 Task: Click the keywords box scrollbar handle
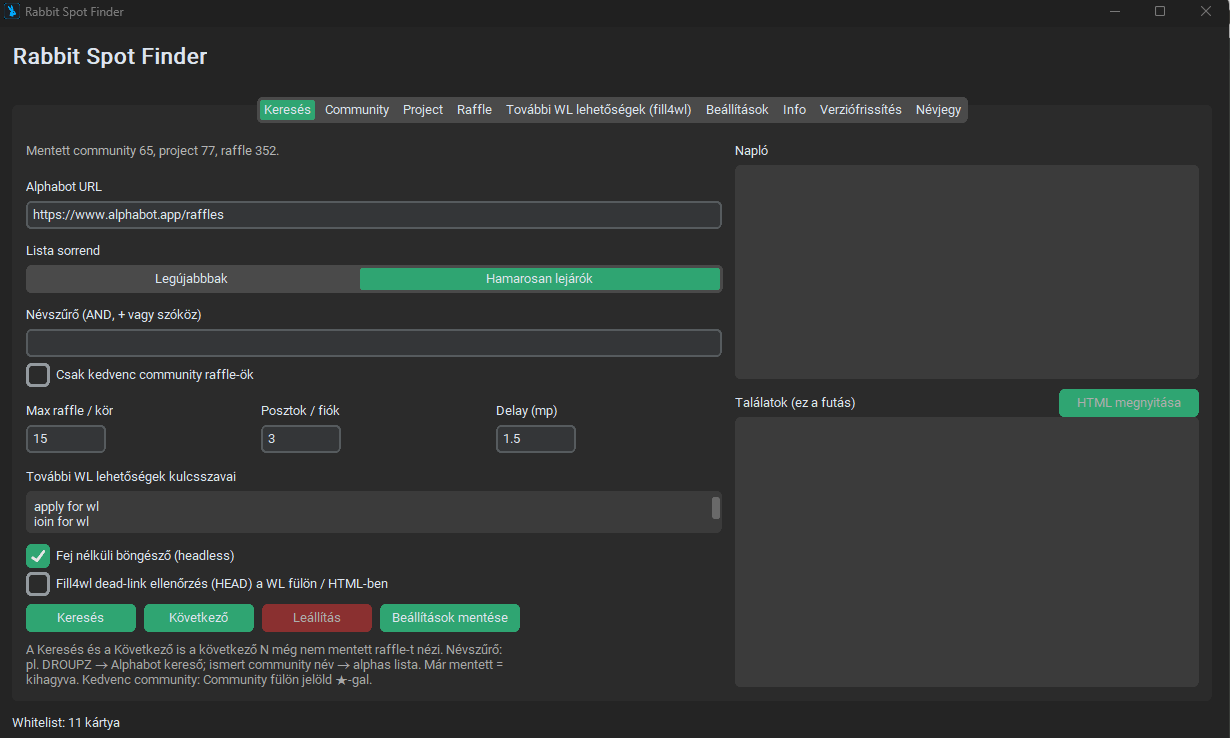pyautogui.click(x=716, y=508)
